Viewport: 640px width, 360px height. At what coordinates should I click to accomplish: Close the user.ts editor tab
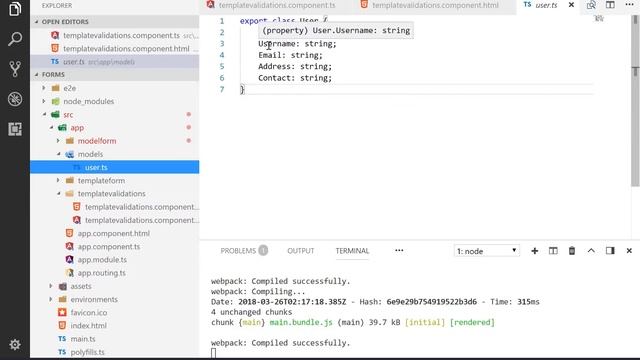(x=571, y=5)
